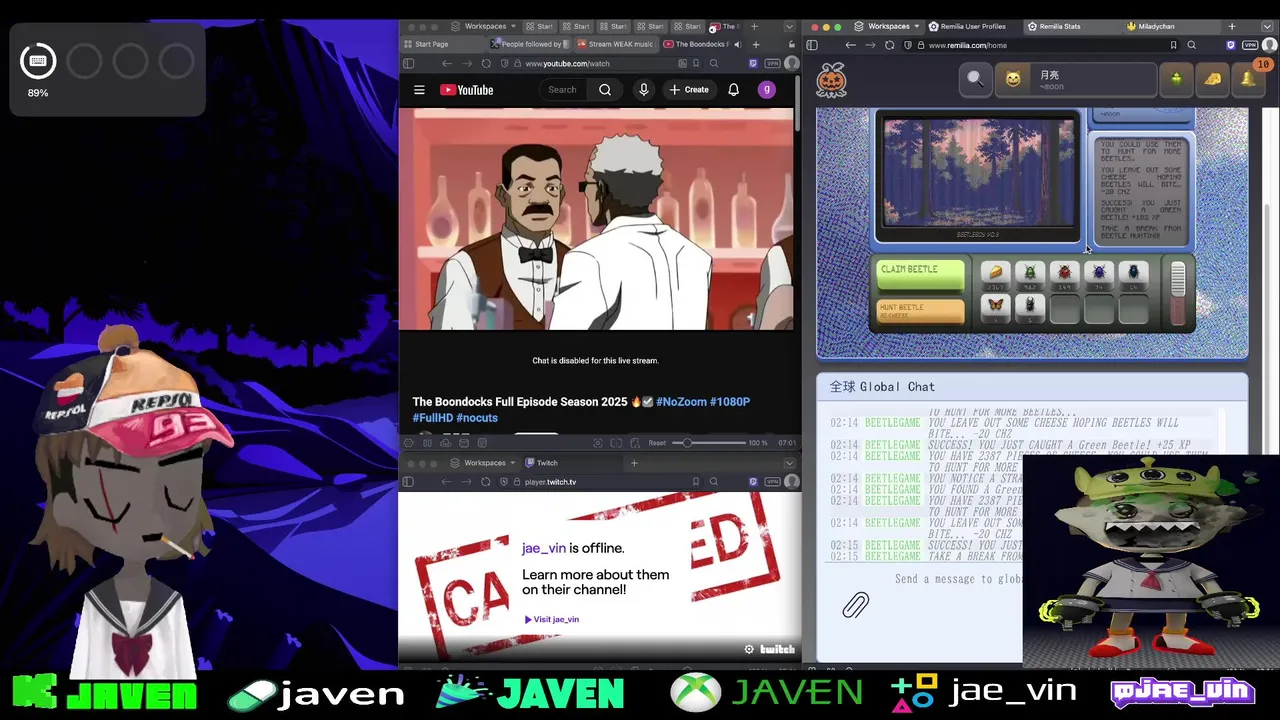1280x720 pixels.
Task: Open the YouTube hamburger guide menu
Action: tap(419, 90)
